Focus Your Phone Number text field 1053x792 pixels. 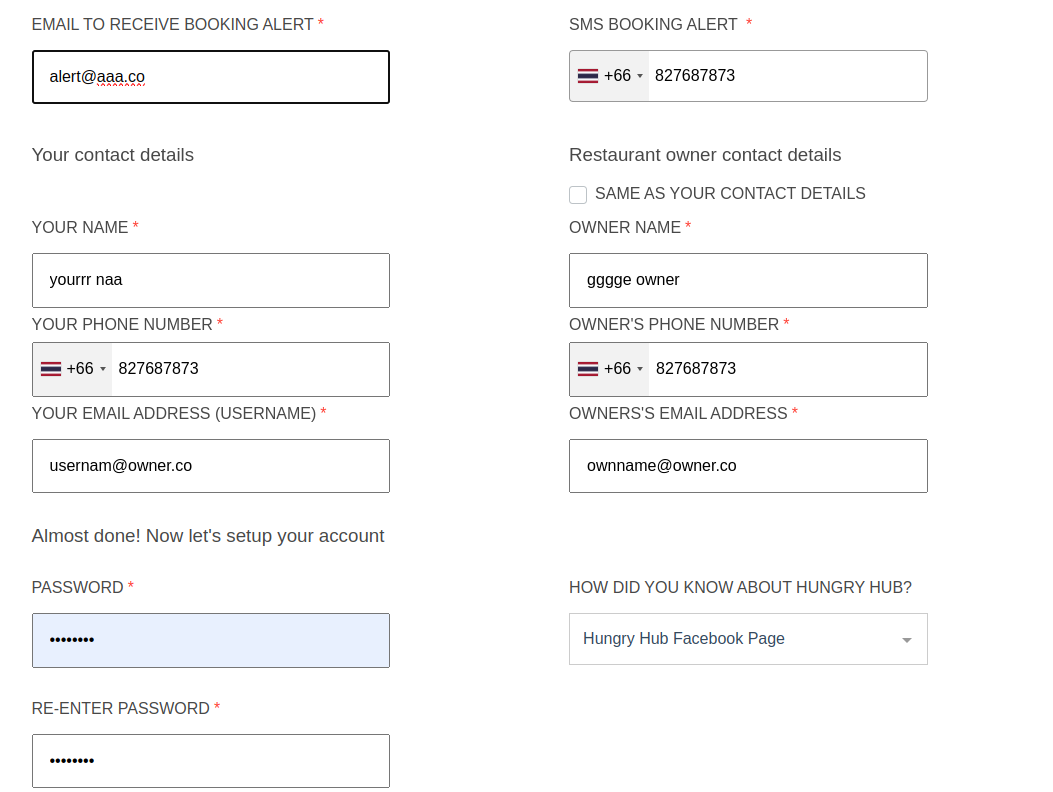tap(248, 369)
